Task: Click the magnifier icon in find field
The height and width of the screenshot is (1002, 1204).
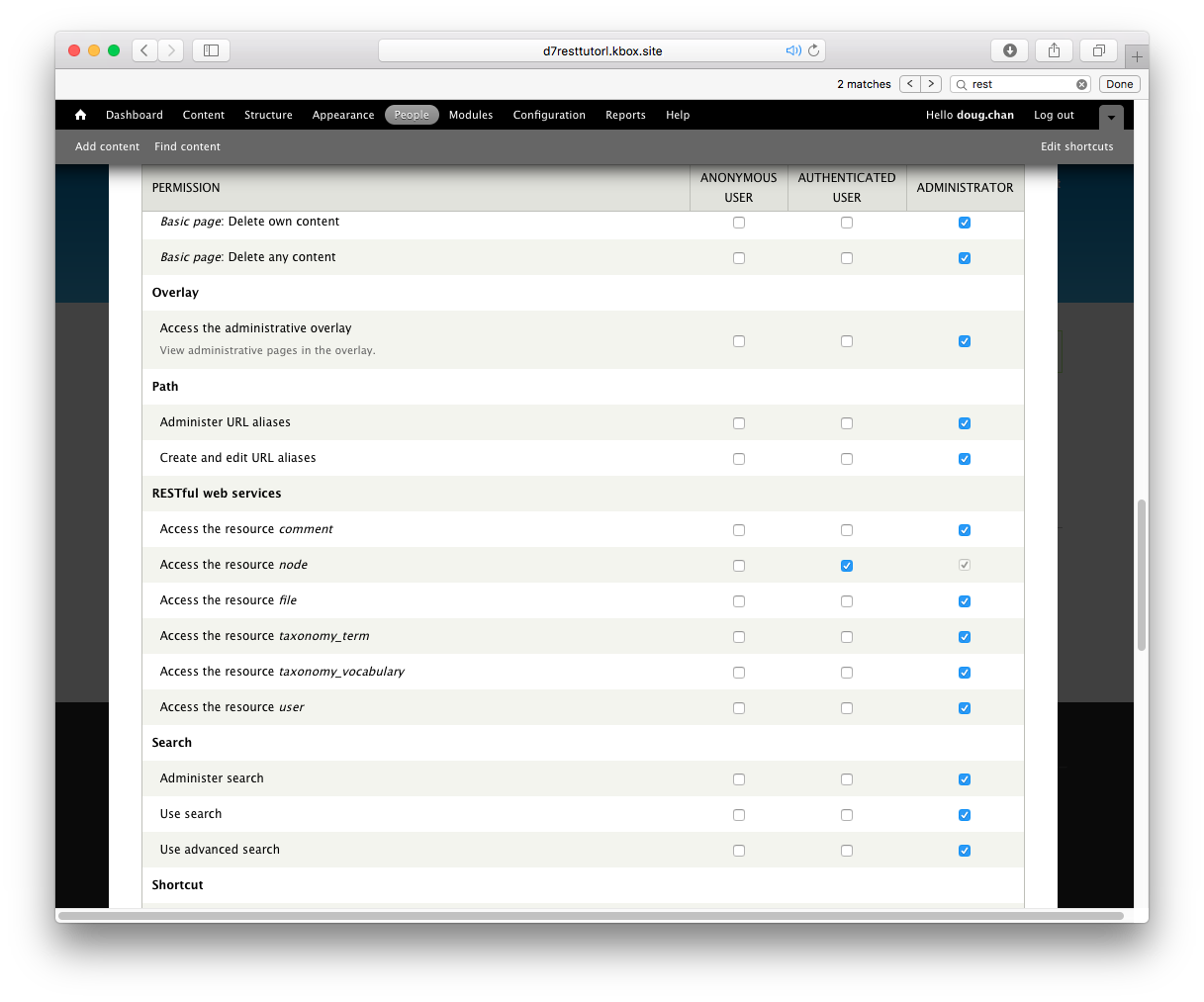Action: coord(962,85)
